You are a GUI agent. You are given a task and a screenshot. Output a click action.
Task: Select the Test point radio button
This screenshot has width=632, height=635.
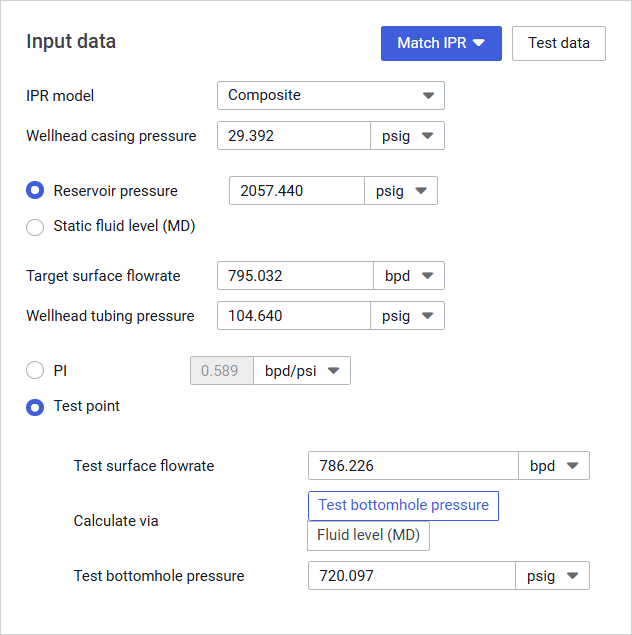tap(35, 407)
